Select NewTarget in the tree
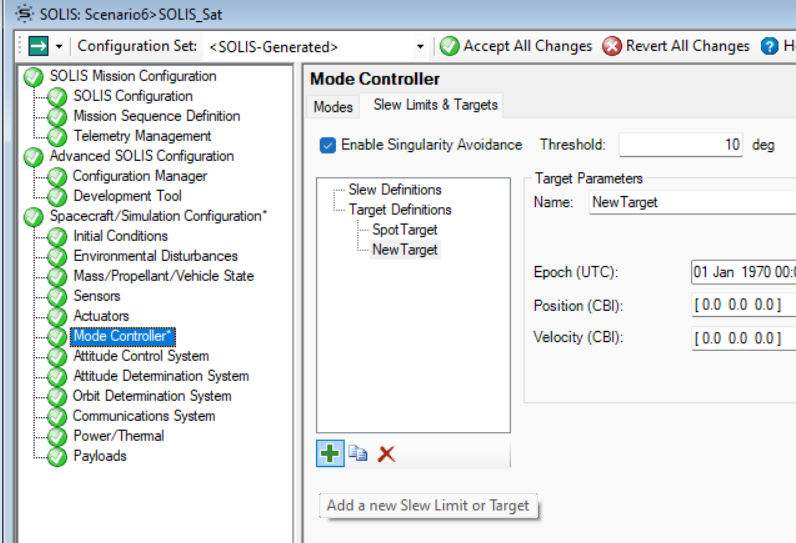The width and height of the screenshot is (796, 543). click(x=405, y=250)
